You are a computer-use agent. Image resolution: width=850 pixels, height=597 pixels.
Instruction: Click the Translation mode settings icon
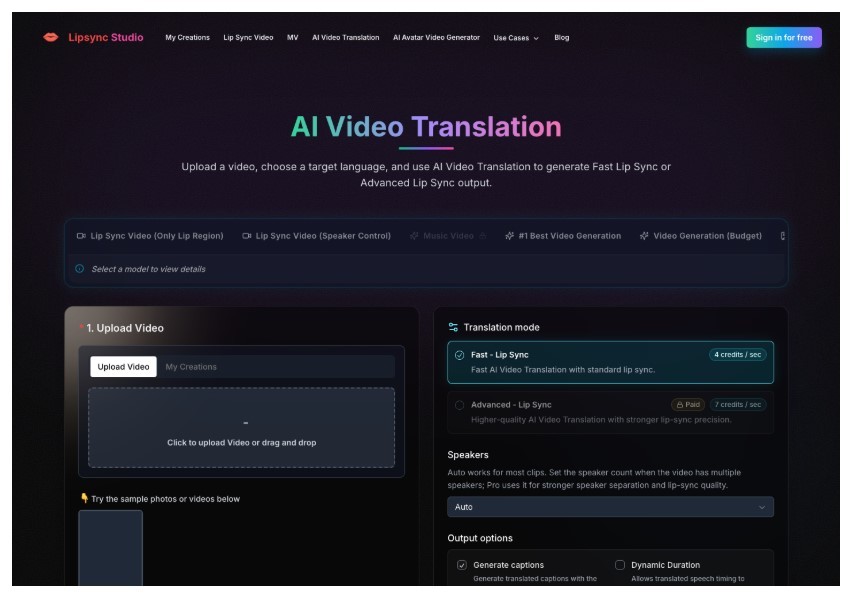pos(453,327)
